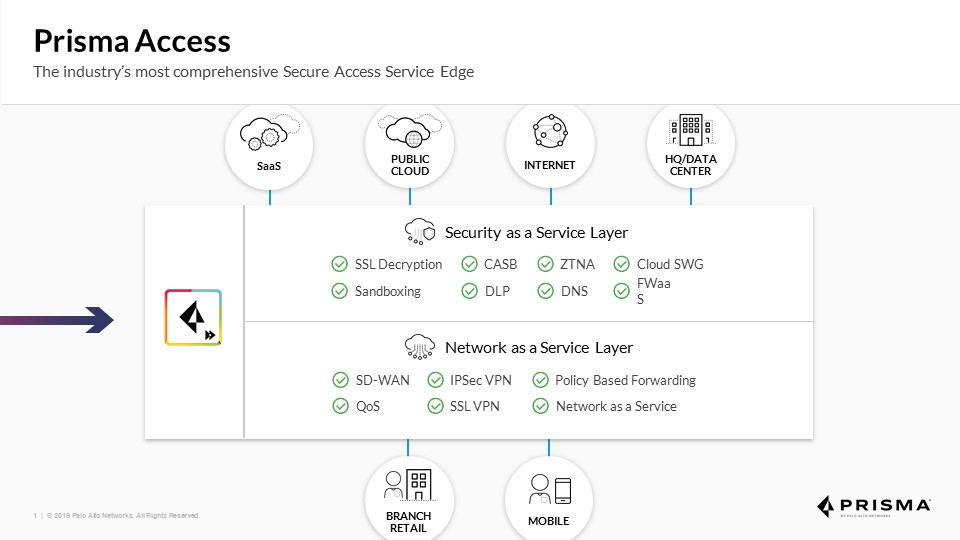Image resolution: width=960 pixels, height=540 pixels.
Task: Click the 'MOBILE' label
Action: click(549, 521)
